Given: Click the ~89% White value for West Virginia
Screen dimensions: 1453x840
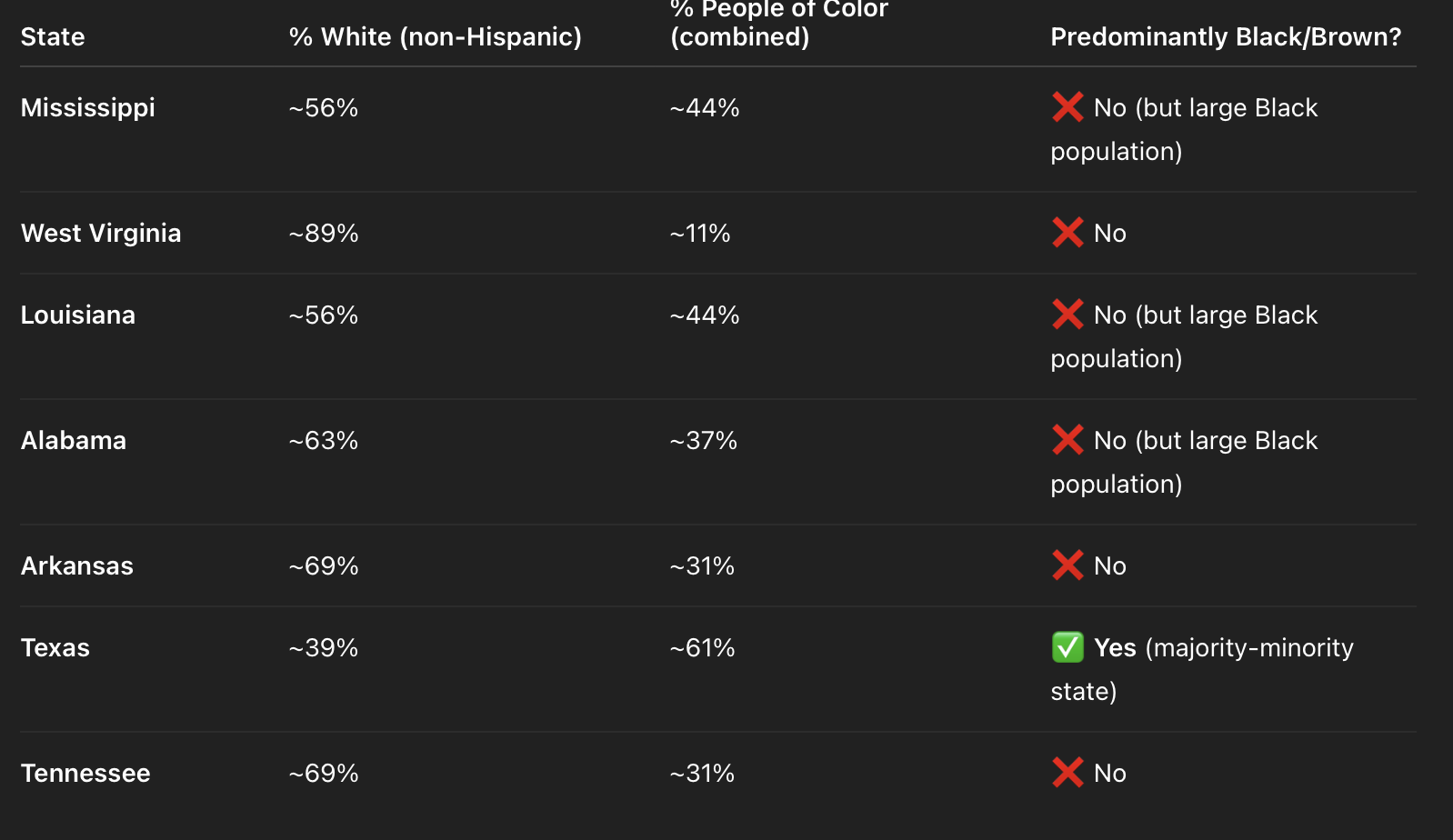Looking at the screenshot, I should (x=324, y=233).
